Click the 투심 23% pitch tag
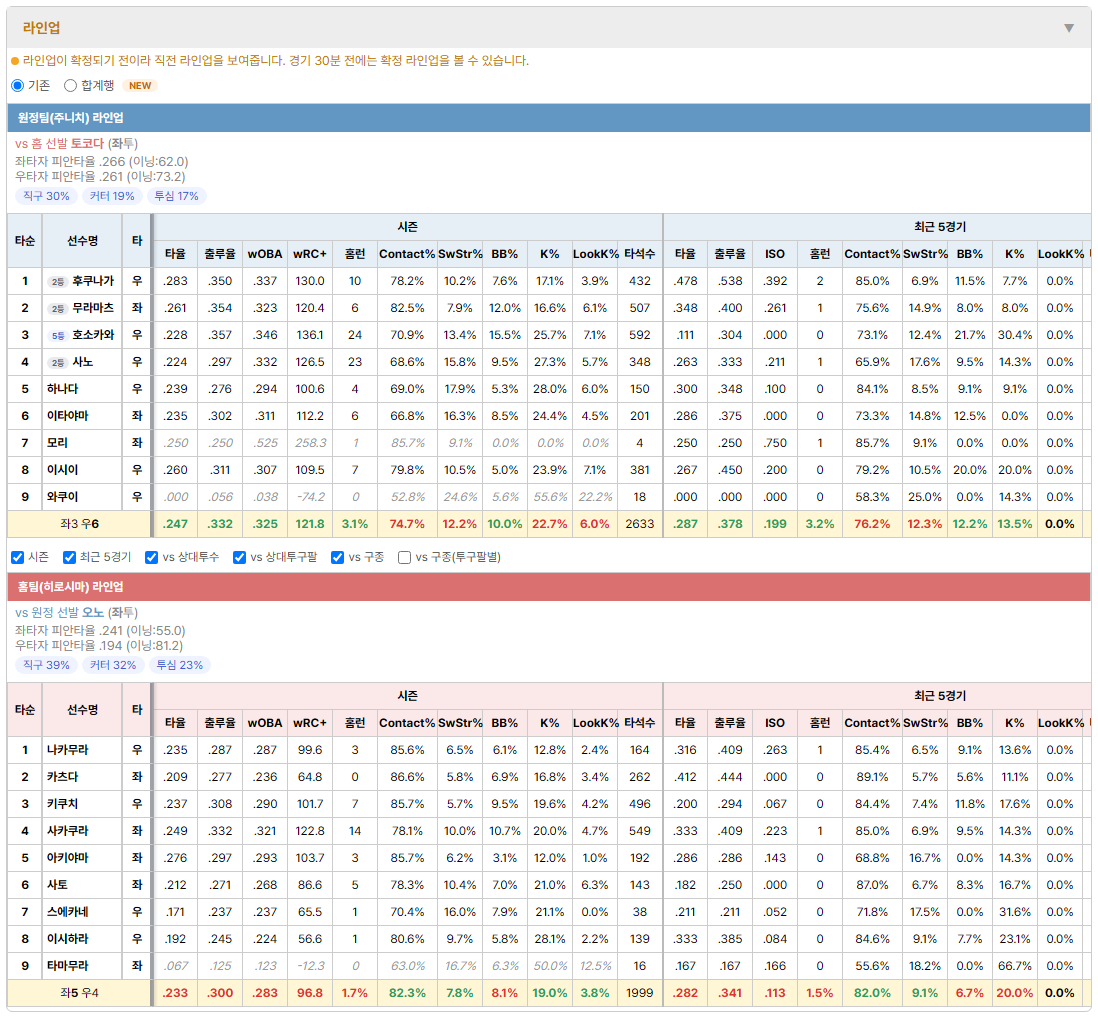The width and height of the screenshot is (1098, 1018). pyautogui.click(x=179, y=665)
